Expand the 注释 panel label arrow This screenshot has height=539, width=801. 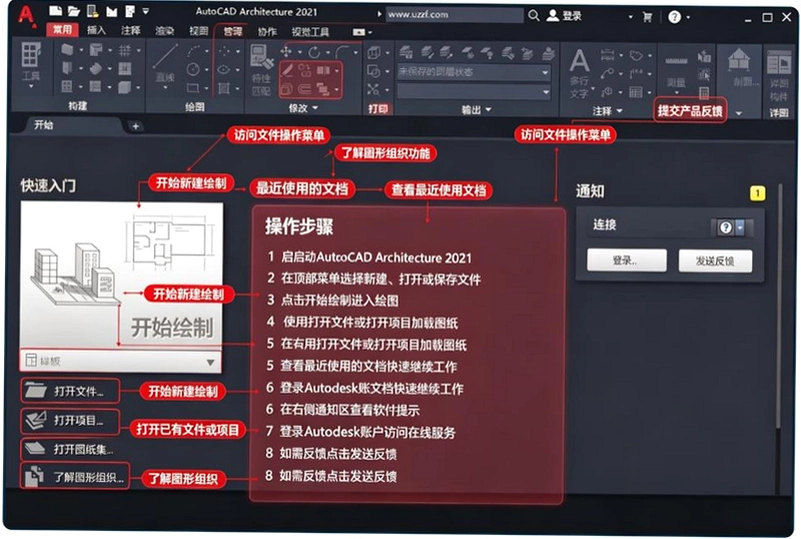point(620,110)
